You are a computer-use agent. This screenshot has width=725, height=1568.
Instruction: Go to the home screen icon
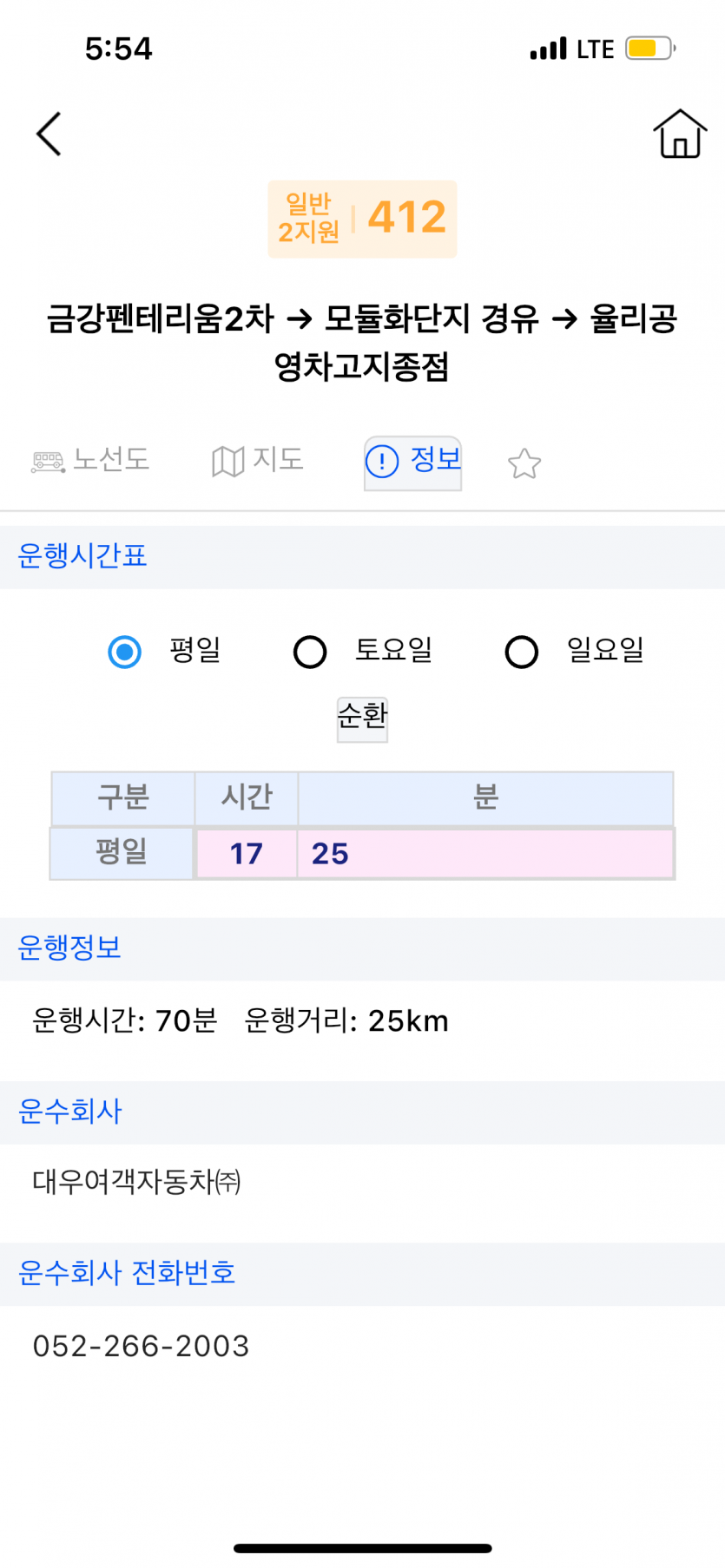pyautogui.click(x=680, y=134)
